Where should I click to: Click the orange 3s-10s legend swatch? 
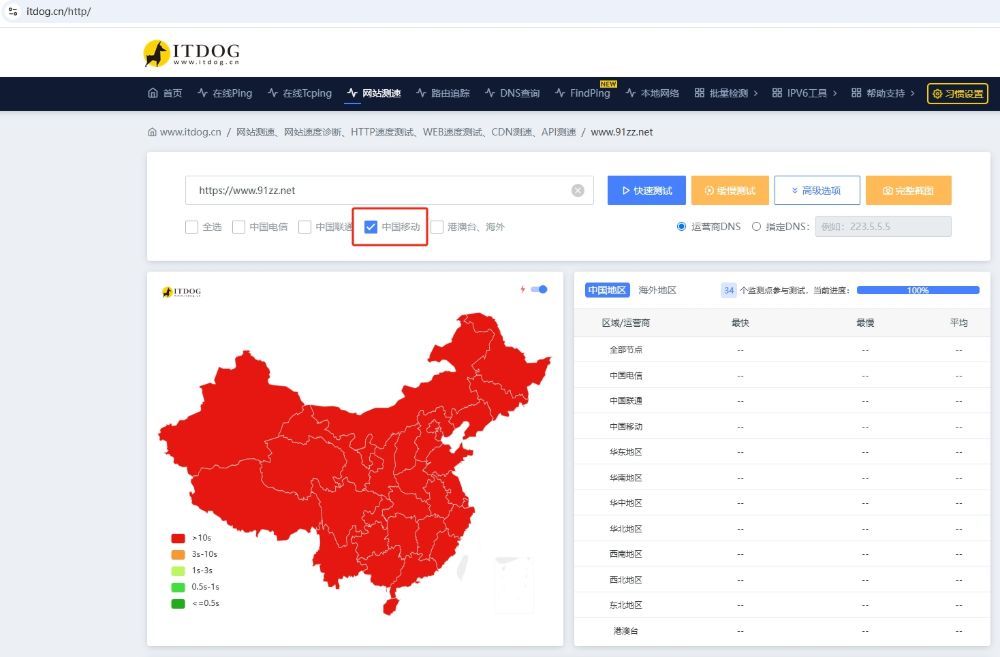click(x=178, y=554)
